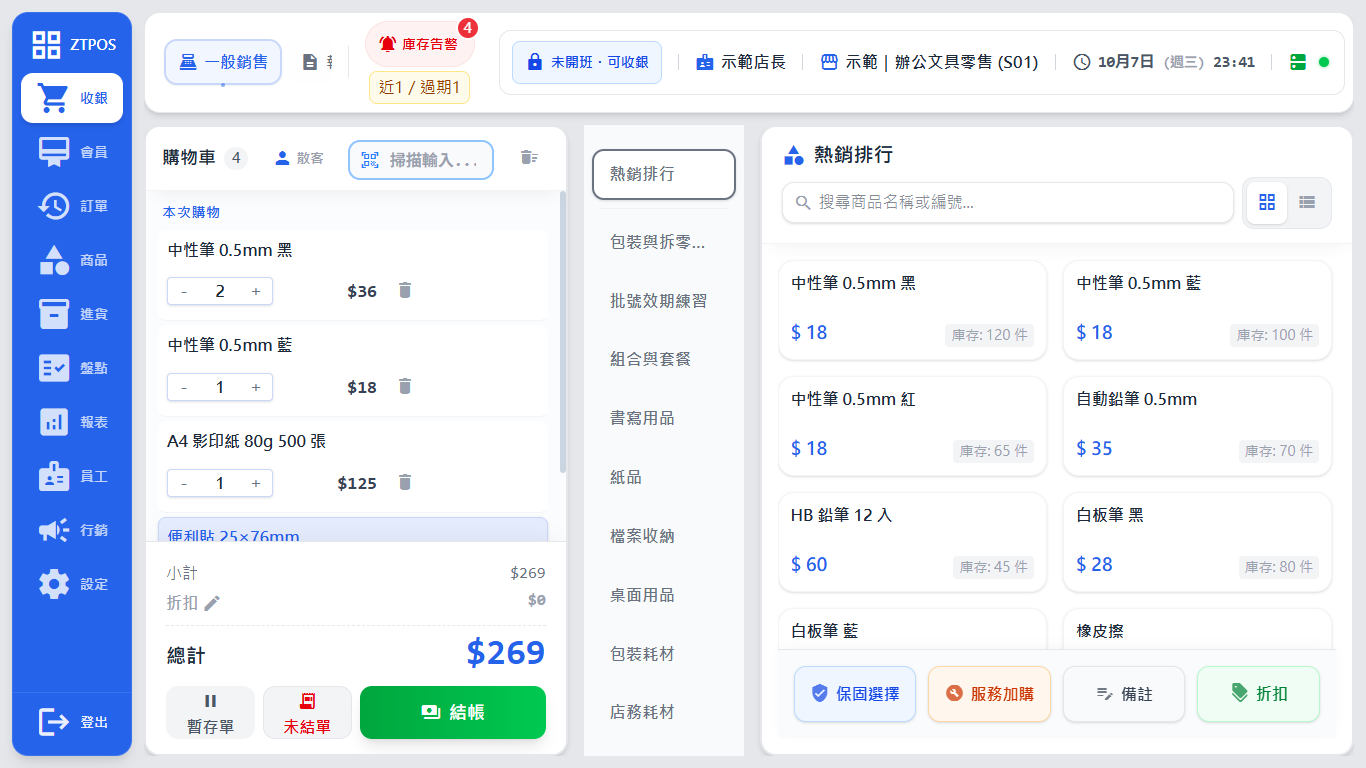Open the 設定 settings section
Image resolution: width=1366 pixels, height=768 pixels.
(x=72, y=584)
